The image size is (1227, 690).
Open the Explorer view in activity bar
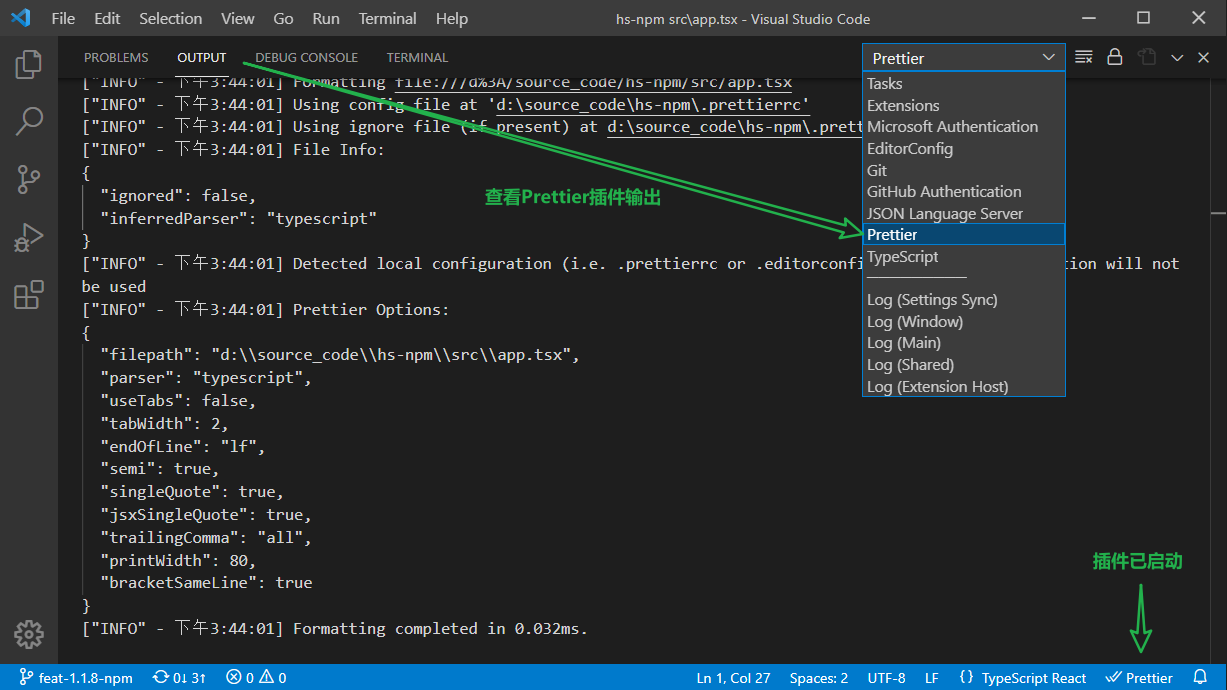[29, 64]
